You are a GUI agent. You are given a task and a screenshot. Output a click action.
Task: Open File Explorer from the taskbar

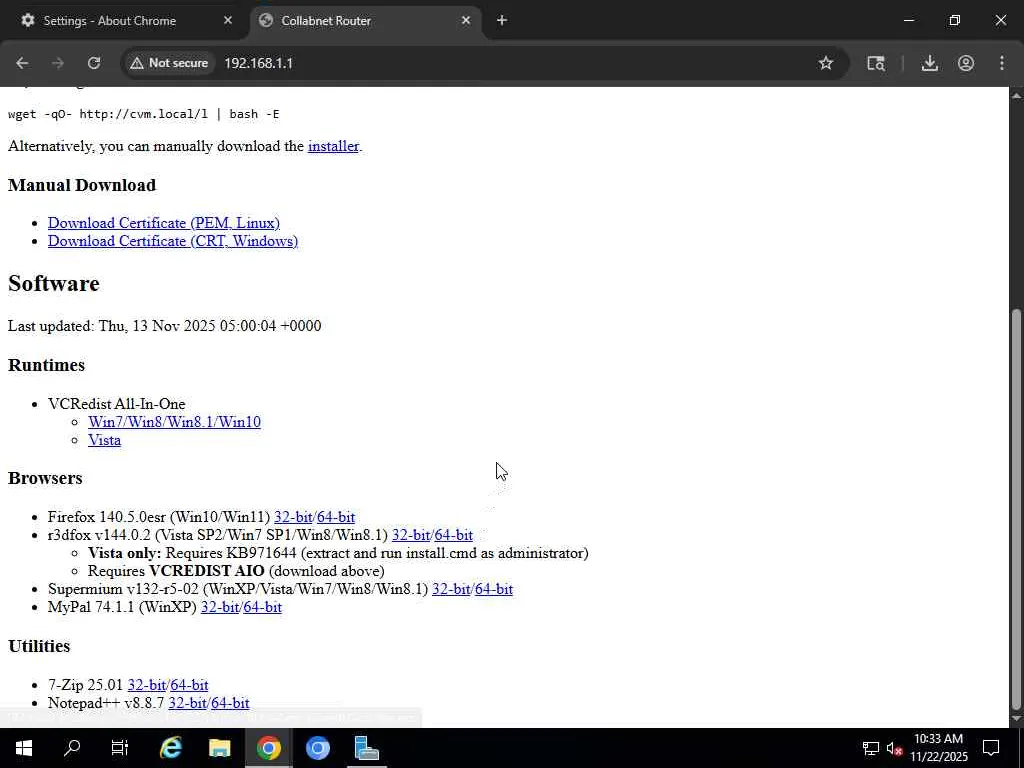pos(219,748)
